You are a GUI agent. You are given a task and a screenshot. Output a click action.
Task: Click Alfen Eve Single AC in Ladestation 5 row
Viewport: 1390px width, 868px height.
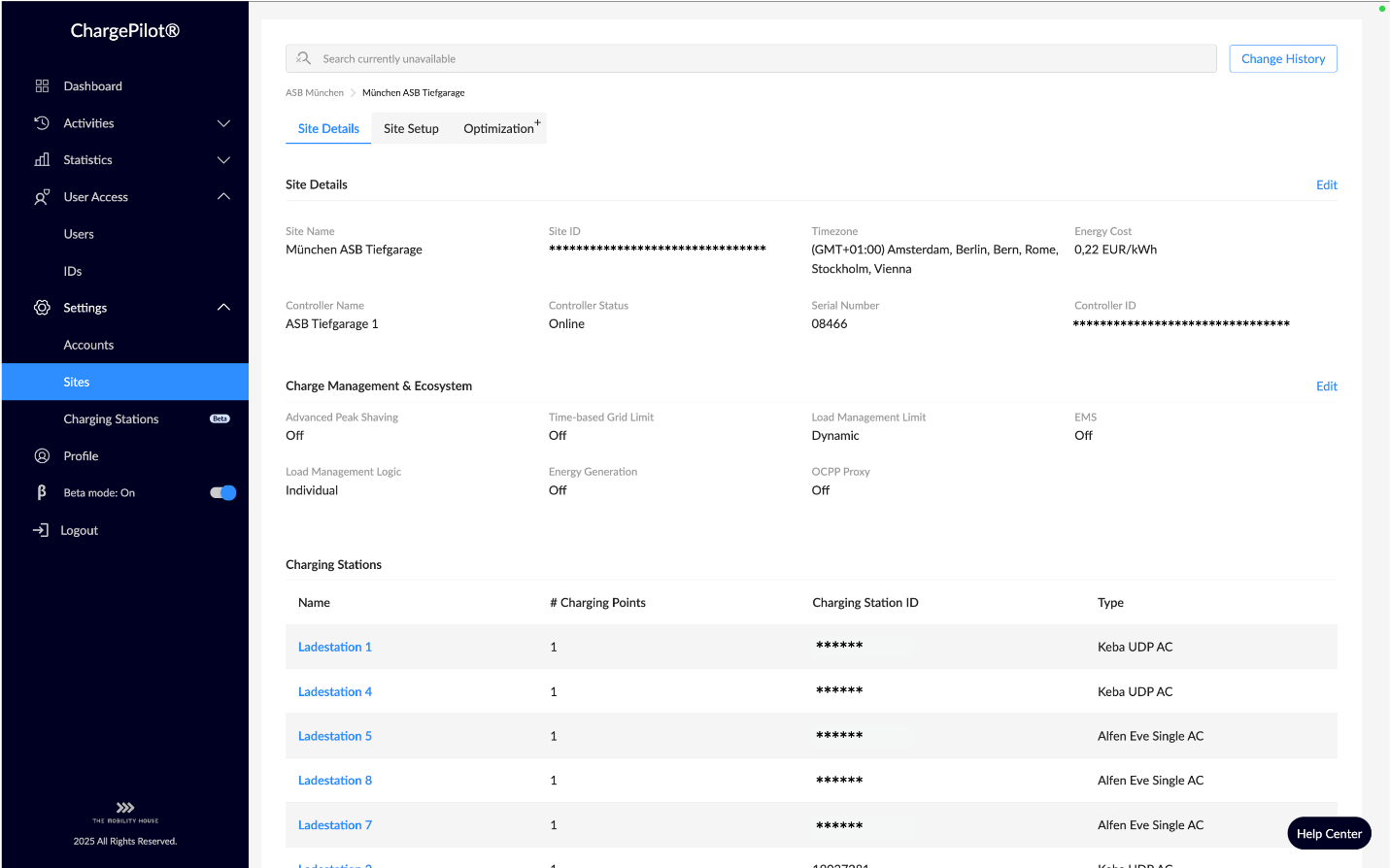tap(1151, 736)
